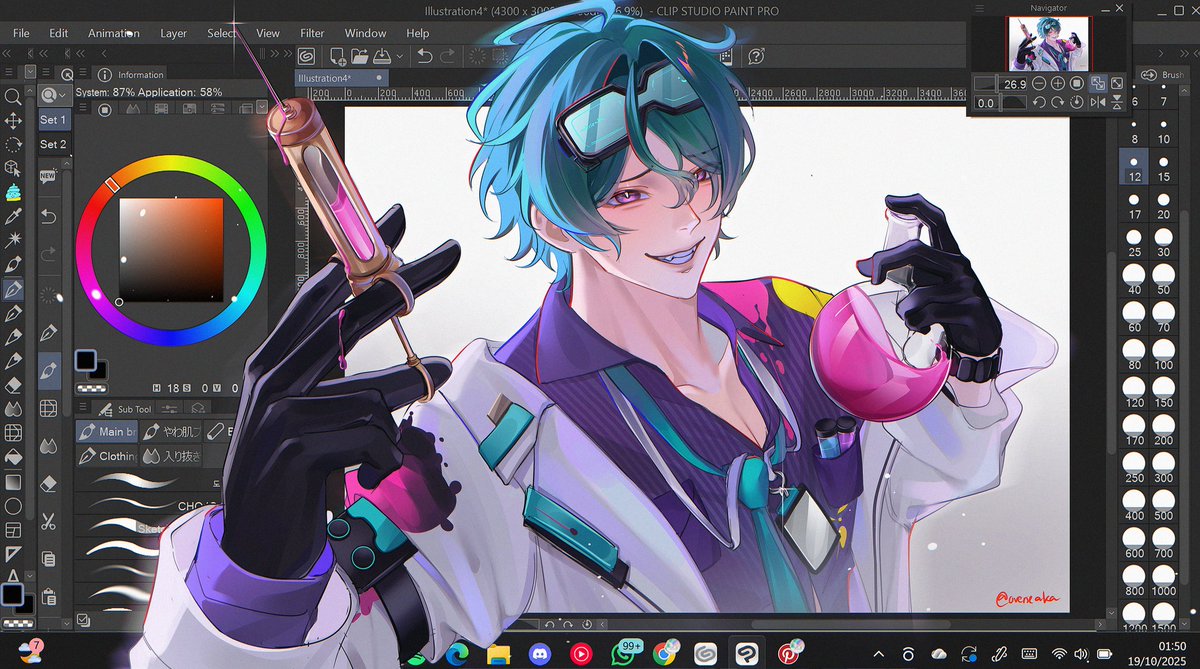This screenshot has height=669, width=1200.
Task: Select the Operation cube-with-cursor tool
Action: point(13,169)
